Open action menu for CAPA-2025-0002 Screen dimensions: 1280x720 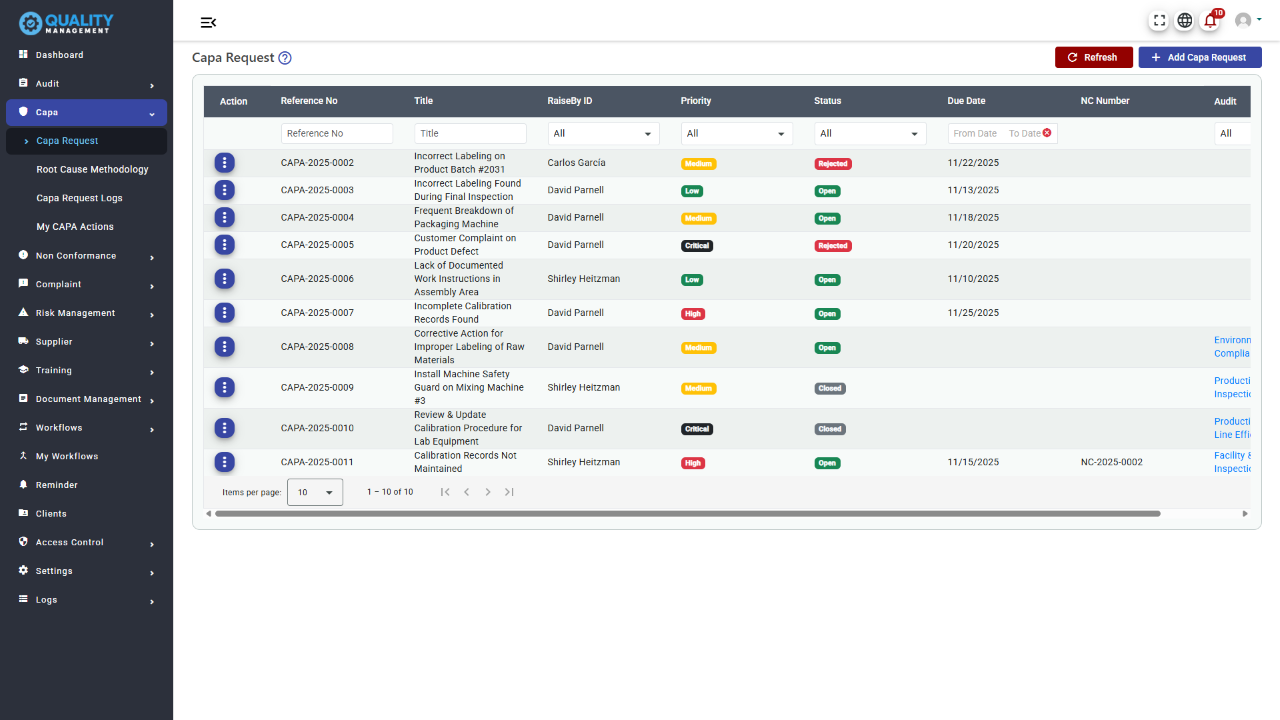tap(225, 163)
